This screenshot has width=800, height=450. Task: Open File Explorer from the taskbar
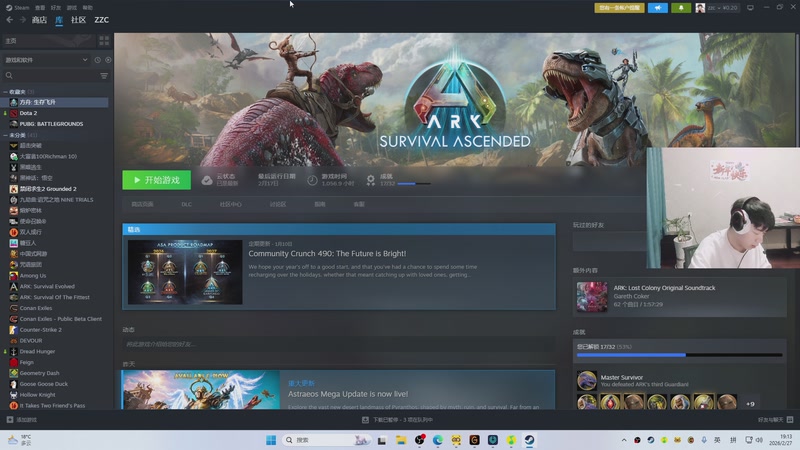pyautogui.click(x=401, y=440)
